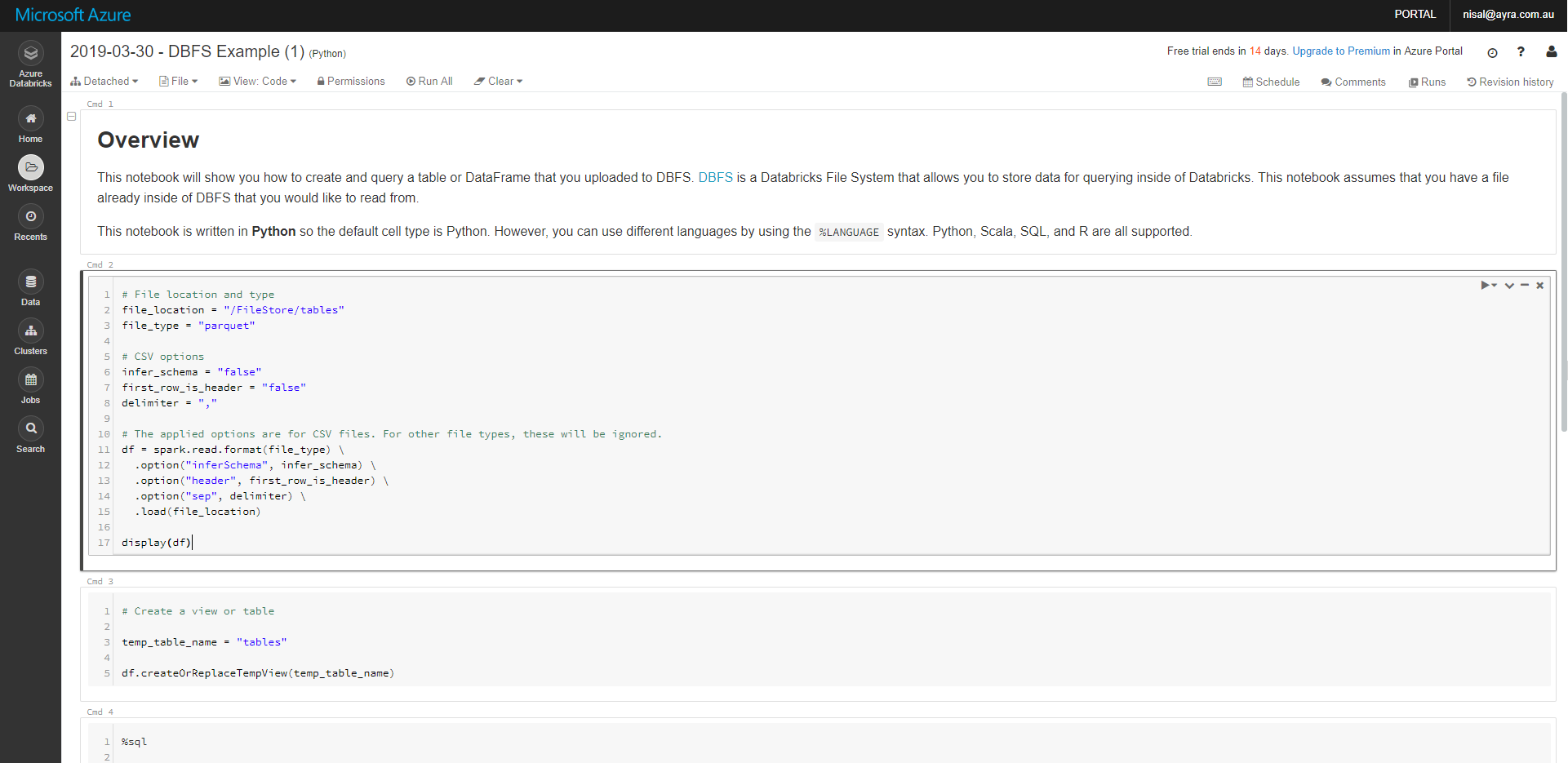This screenshot has height=763, width=1568.
Task: Click the file_location line of code
Action: tap(233, 310)
